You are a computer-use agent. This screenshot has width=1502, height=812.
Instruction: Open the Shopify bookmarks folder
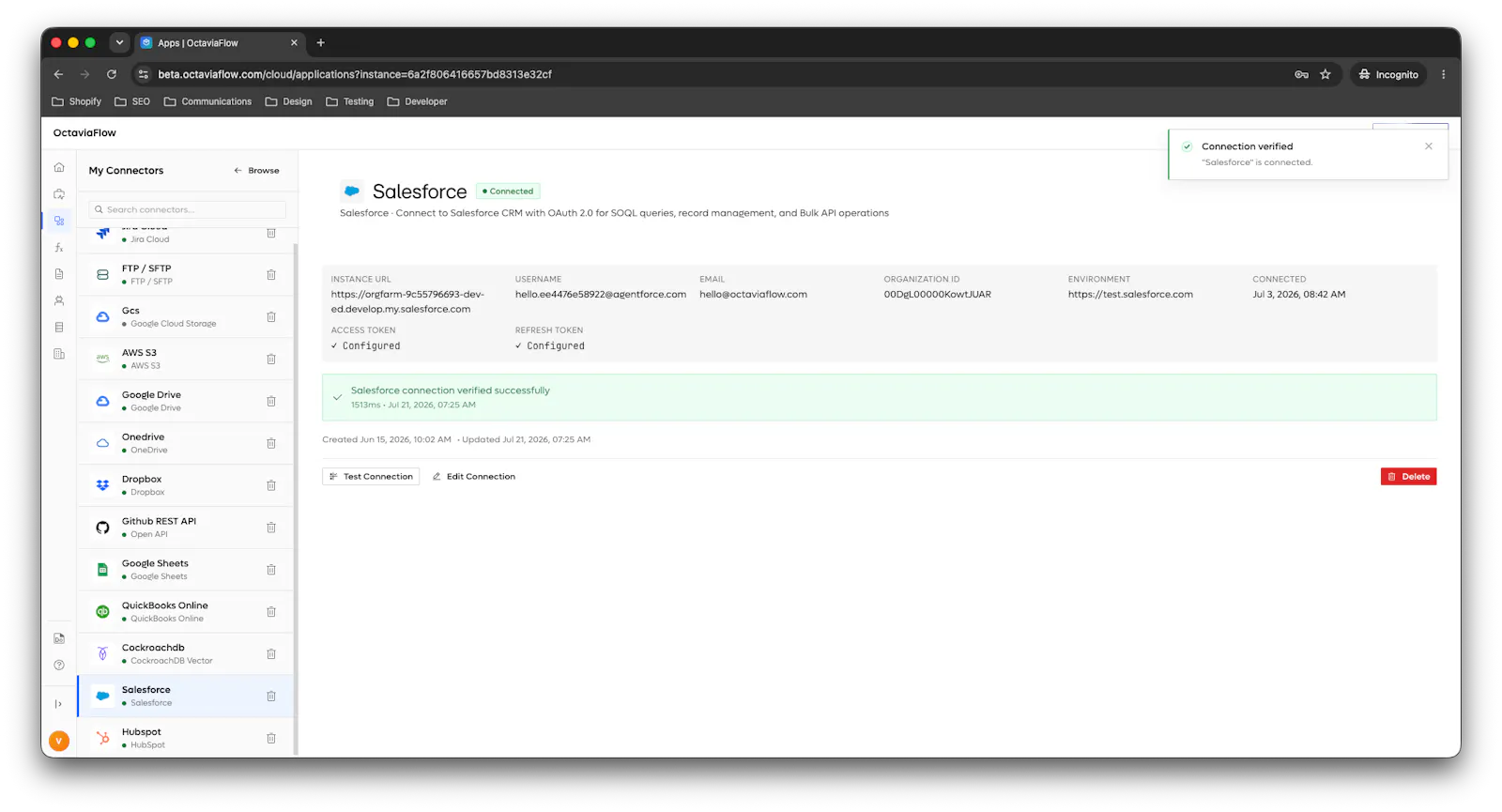click(76, 101)
